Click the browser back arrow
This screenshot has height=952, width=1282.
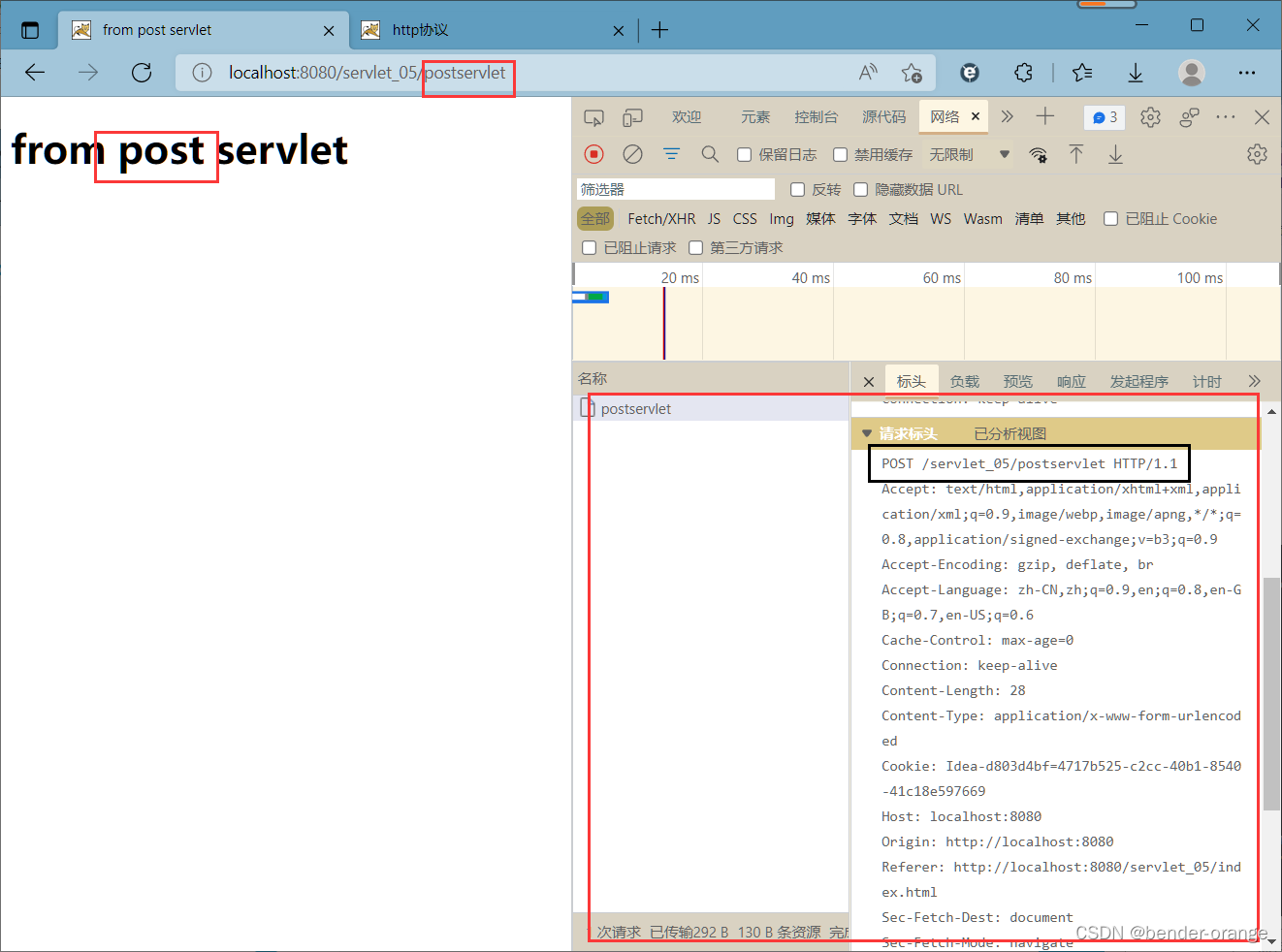point(35,73)
